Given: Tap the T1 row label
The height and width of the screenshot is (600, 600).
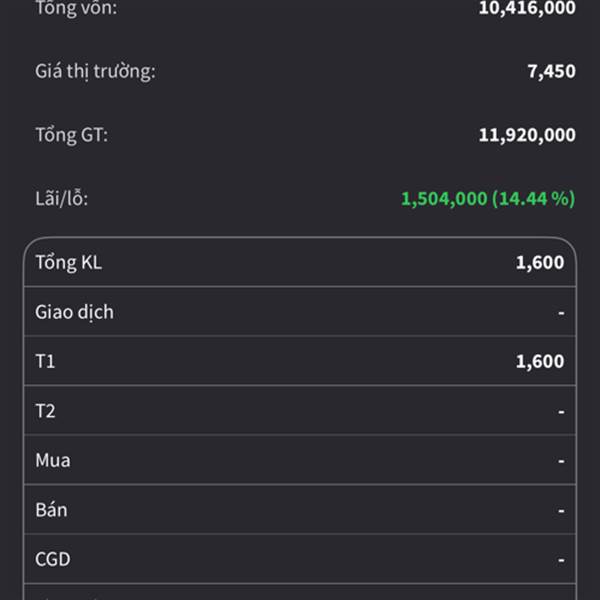Looking at the screenshot, I should pos(46,362).
